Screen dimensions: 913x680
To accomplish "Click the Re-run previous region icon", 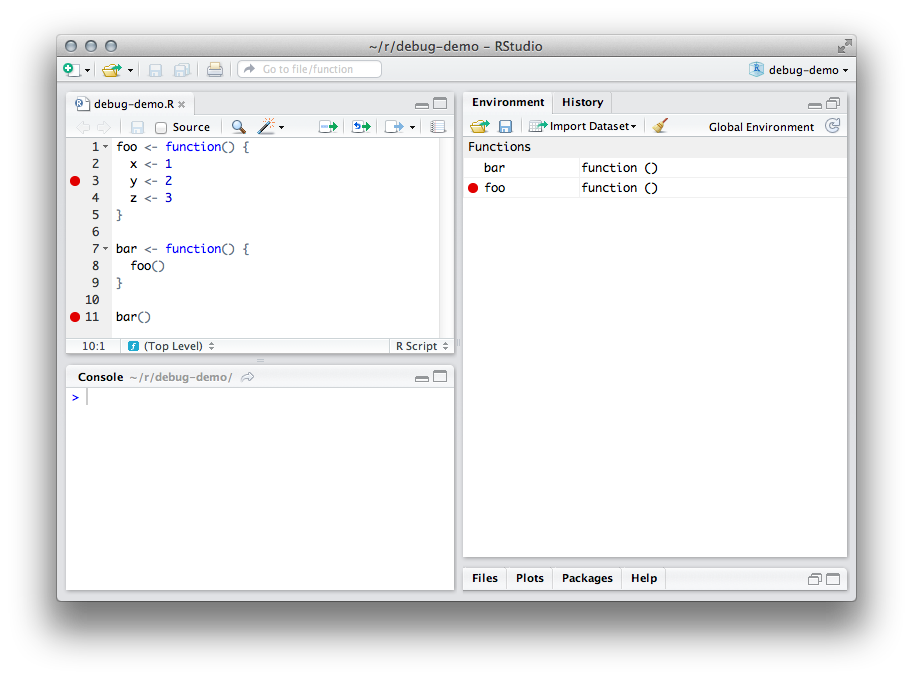I will 361,126.
